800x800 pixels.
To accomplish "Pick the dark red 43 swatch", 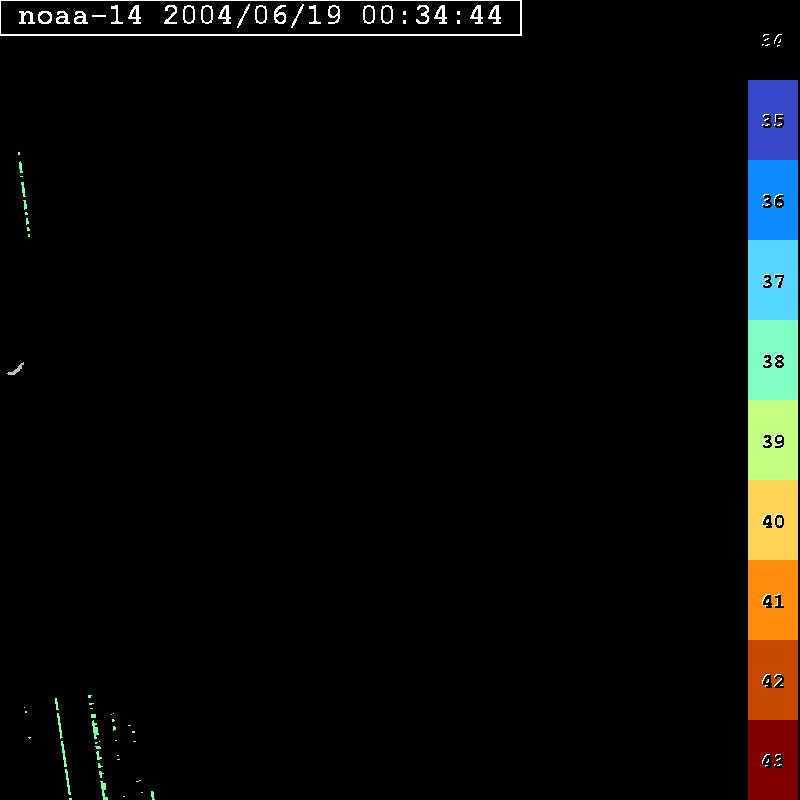I will (x=772, y=760).
